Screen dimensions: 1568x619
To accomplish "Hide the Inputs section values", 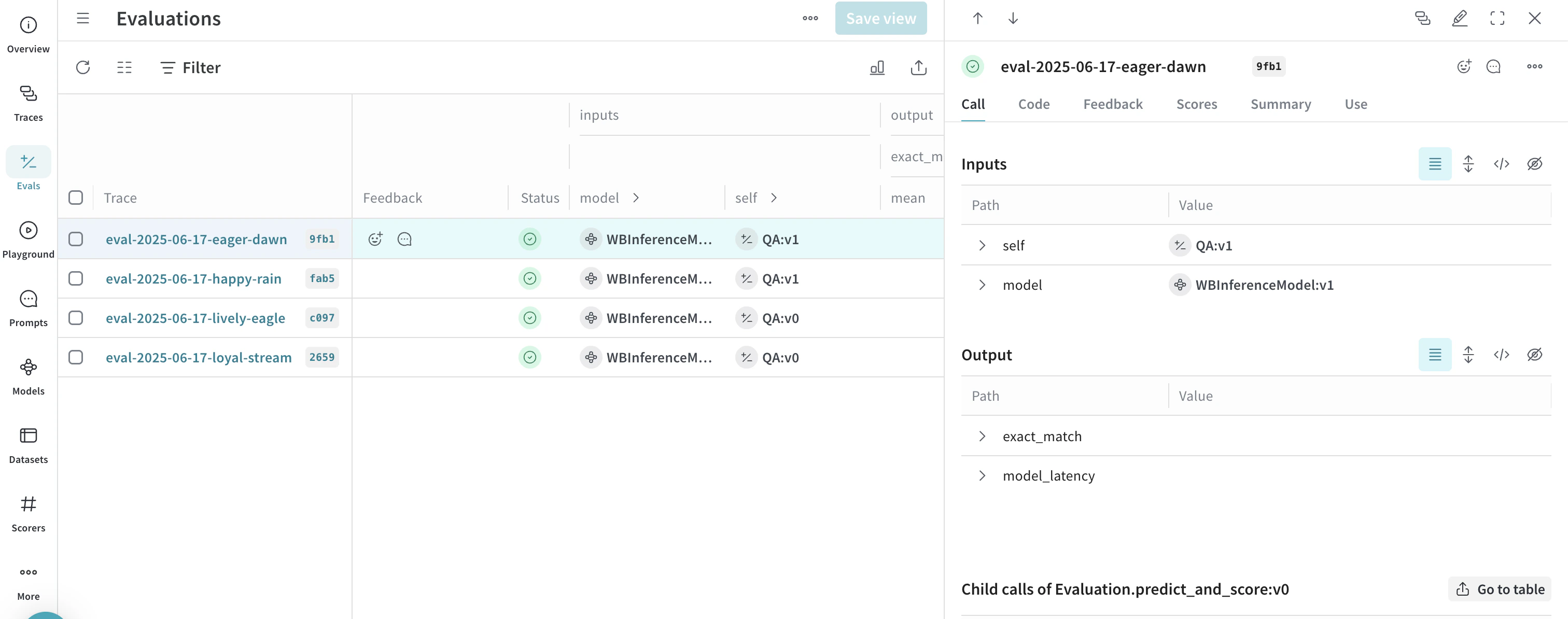I will 1534,164.
